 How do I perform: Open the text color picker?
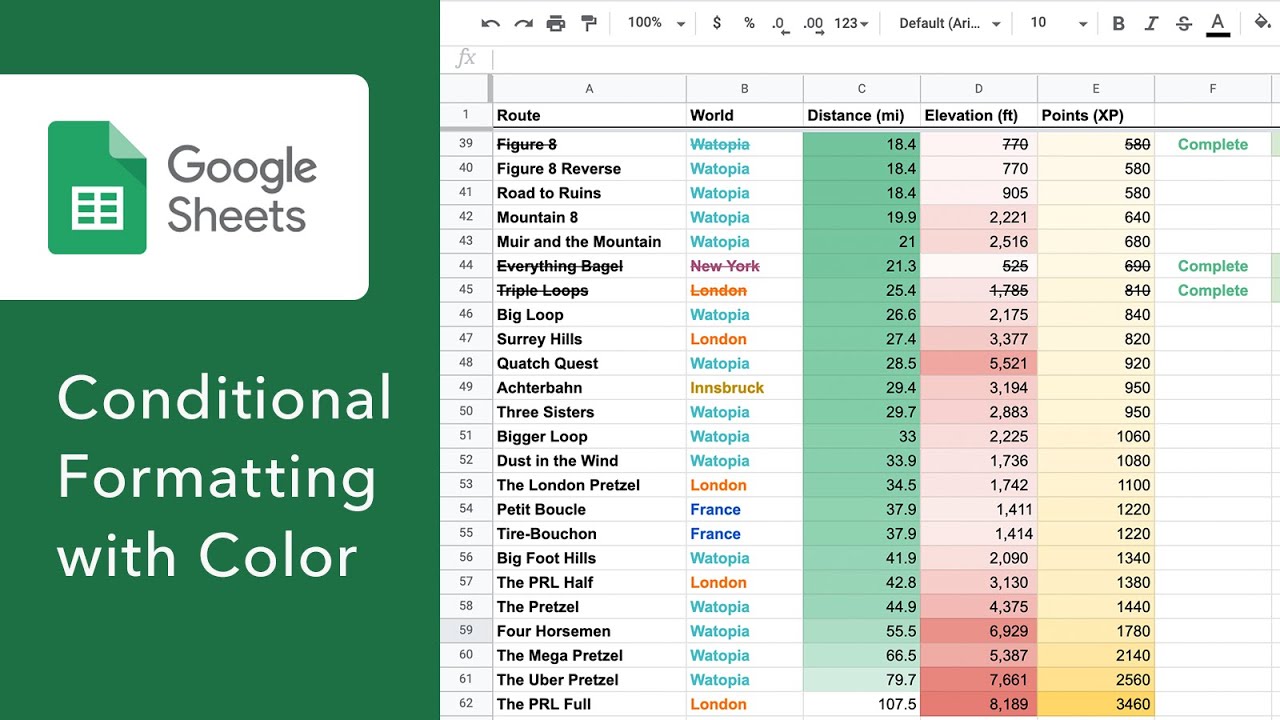(x=1217, y=23)
